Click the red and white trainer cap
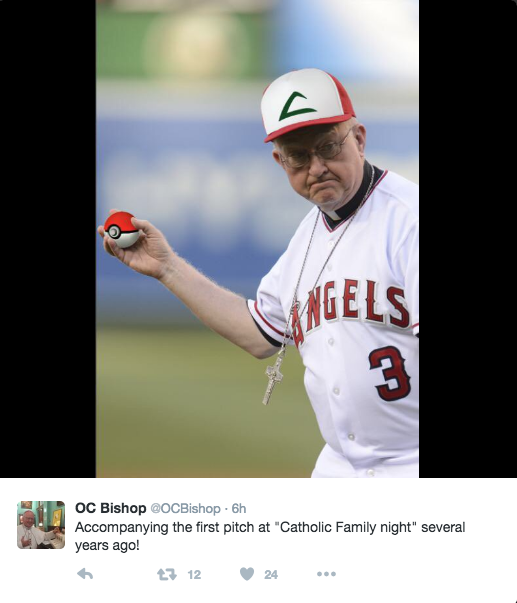 306,104
